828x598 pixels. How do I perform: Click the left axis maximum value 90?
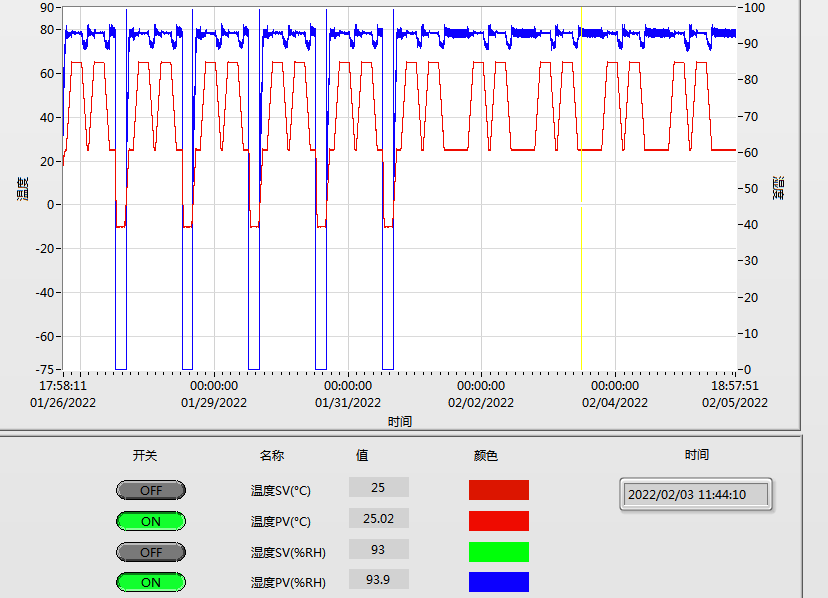pos(47,7)
